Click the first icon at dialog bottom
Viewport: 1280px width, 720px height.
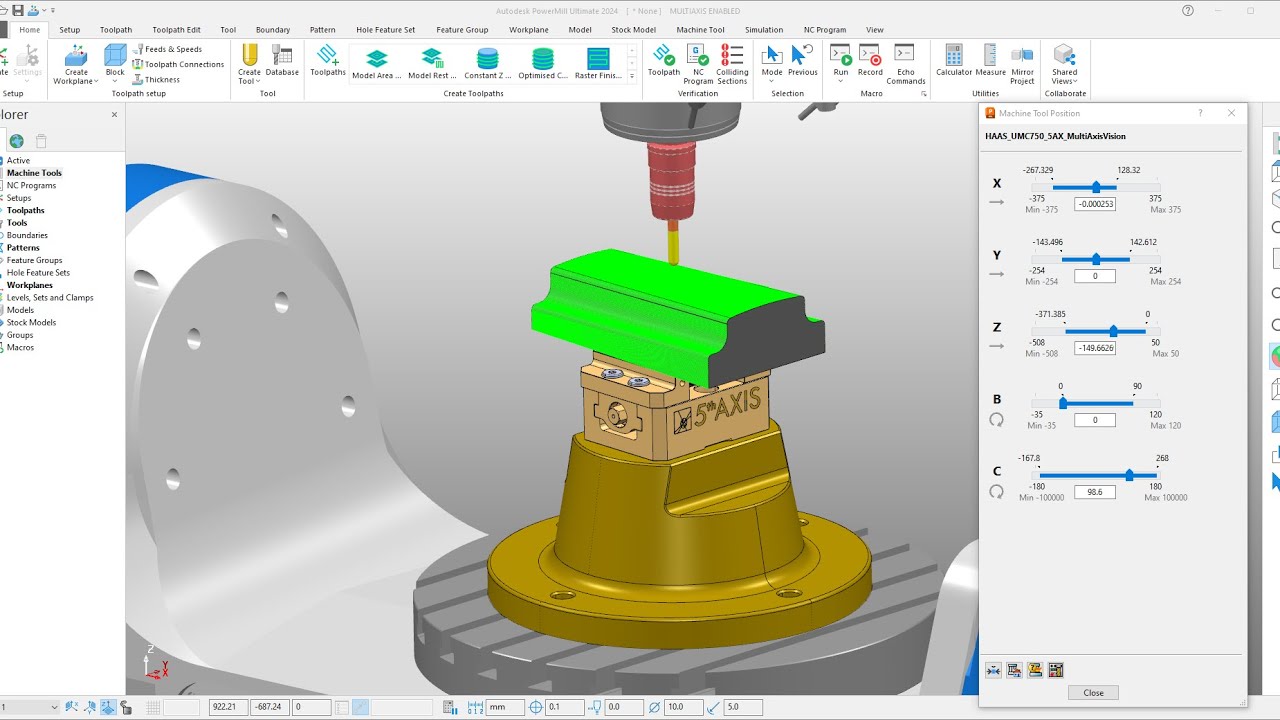[993, 670]
